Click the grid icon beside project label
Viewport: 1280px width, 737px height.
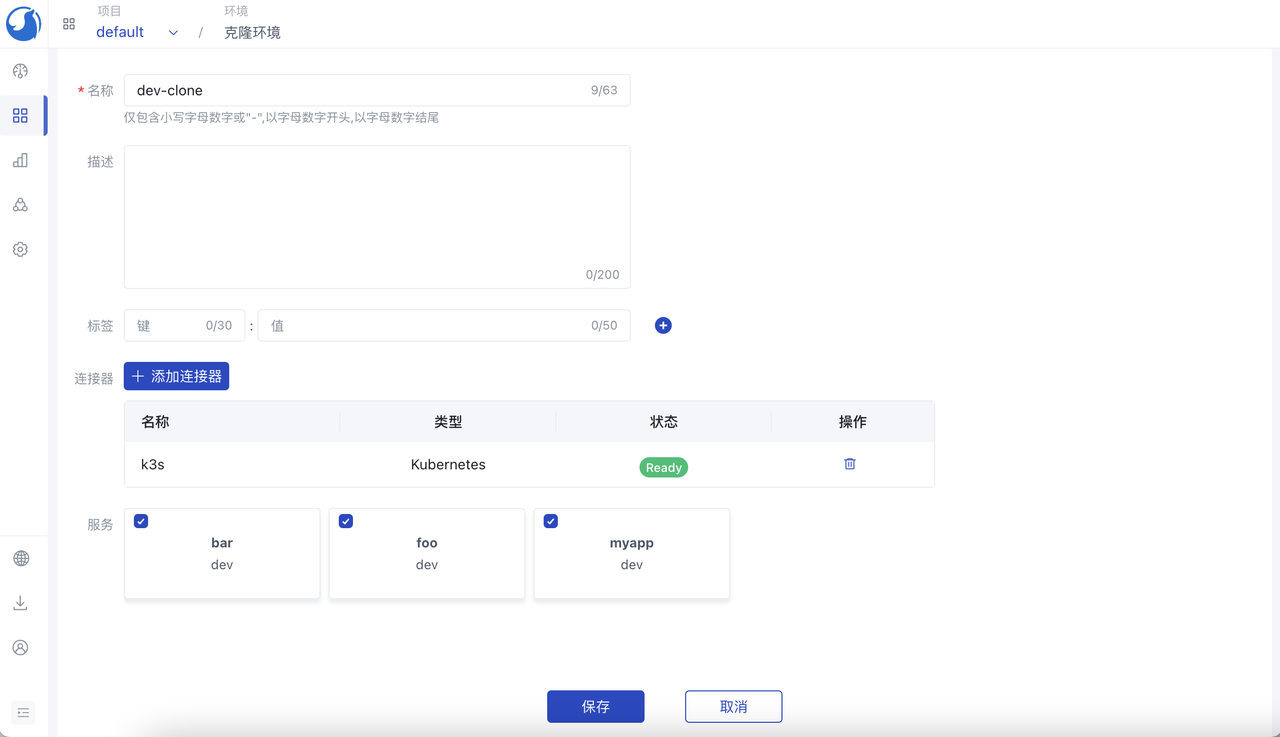pyautogui.click(x=69, y=24)
